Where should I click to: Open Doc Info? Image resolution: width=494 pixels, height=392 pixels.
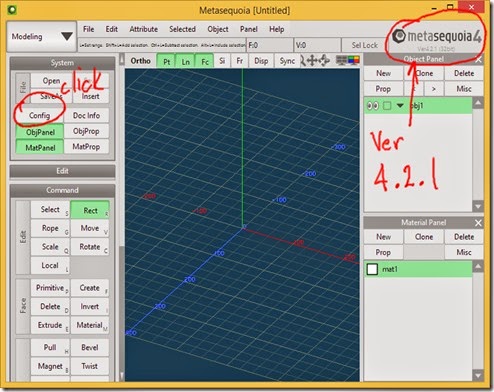click(x=86, y=115)
